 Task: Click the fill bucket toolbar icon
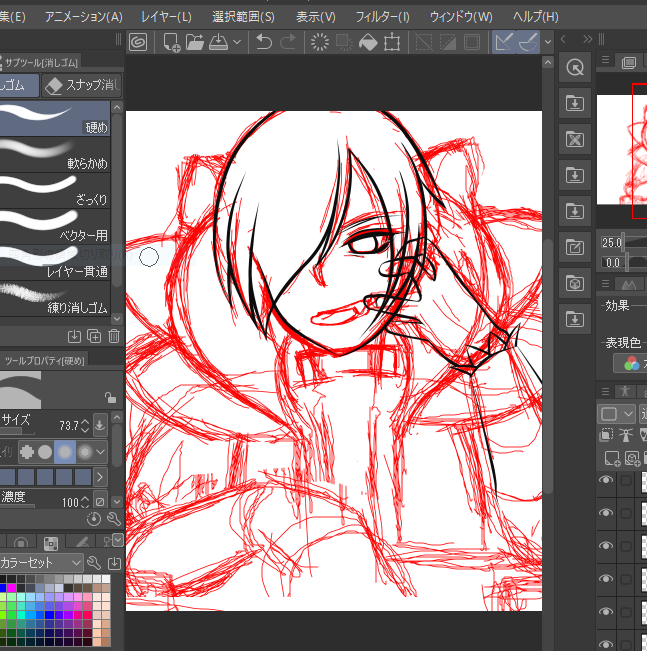pos(368,42)
